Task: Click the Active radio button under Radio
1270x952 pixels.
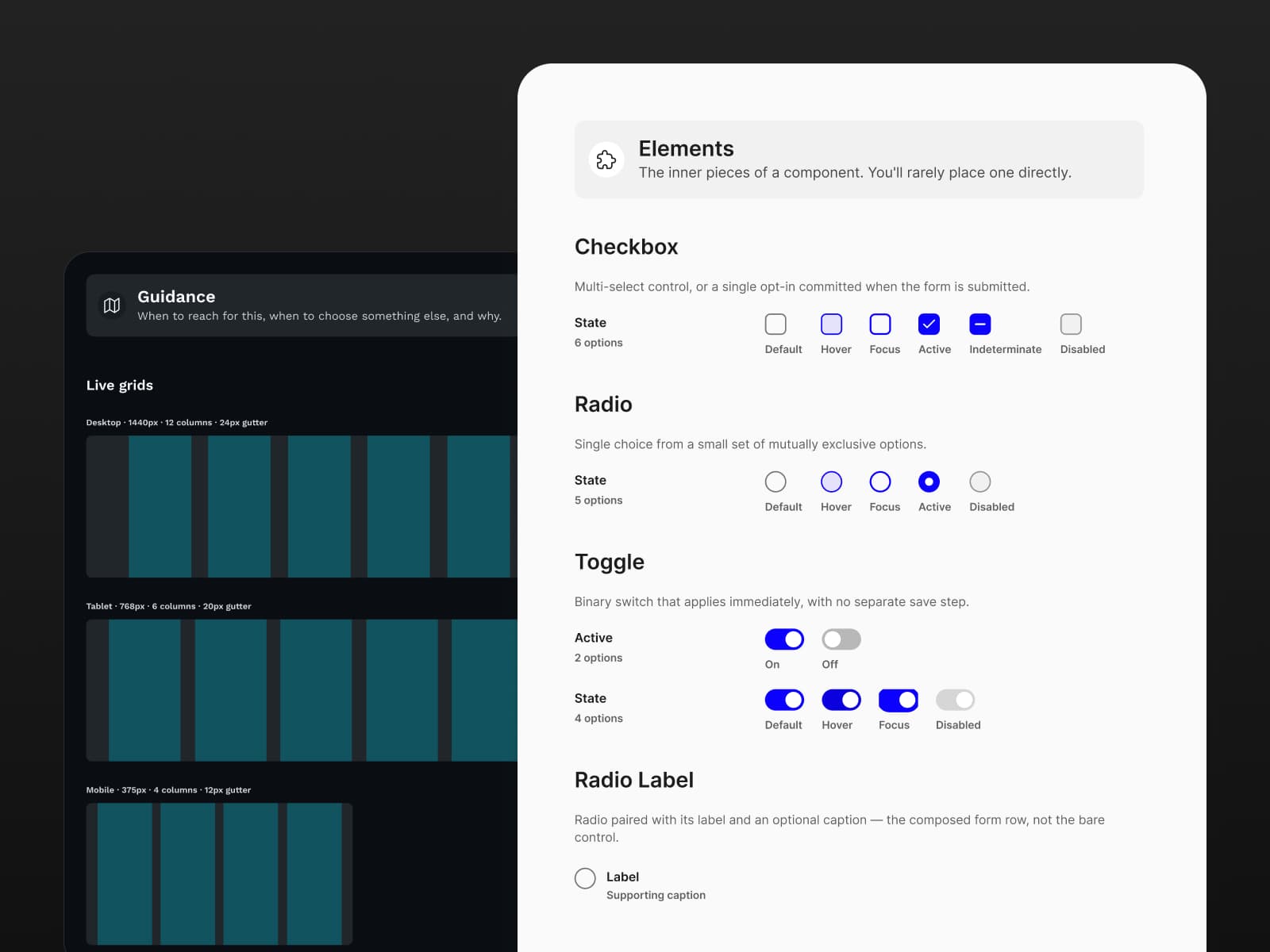Action: pos(929,482)
